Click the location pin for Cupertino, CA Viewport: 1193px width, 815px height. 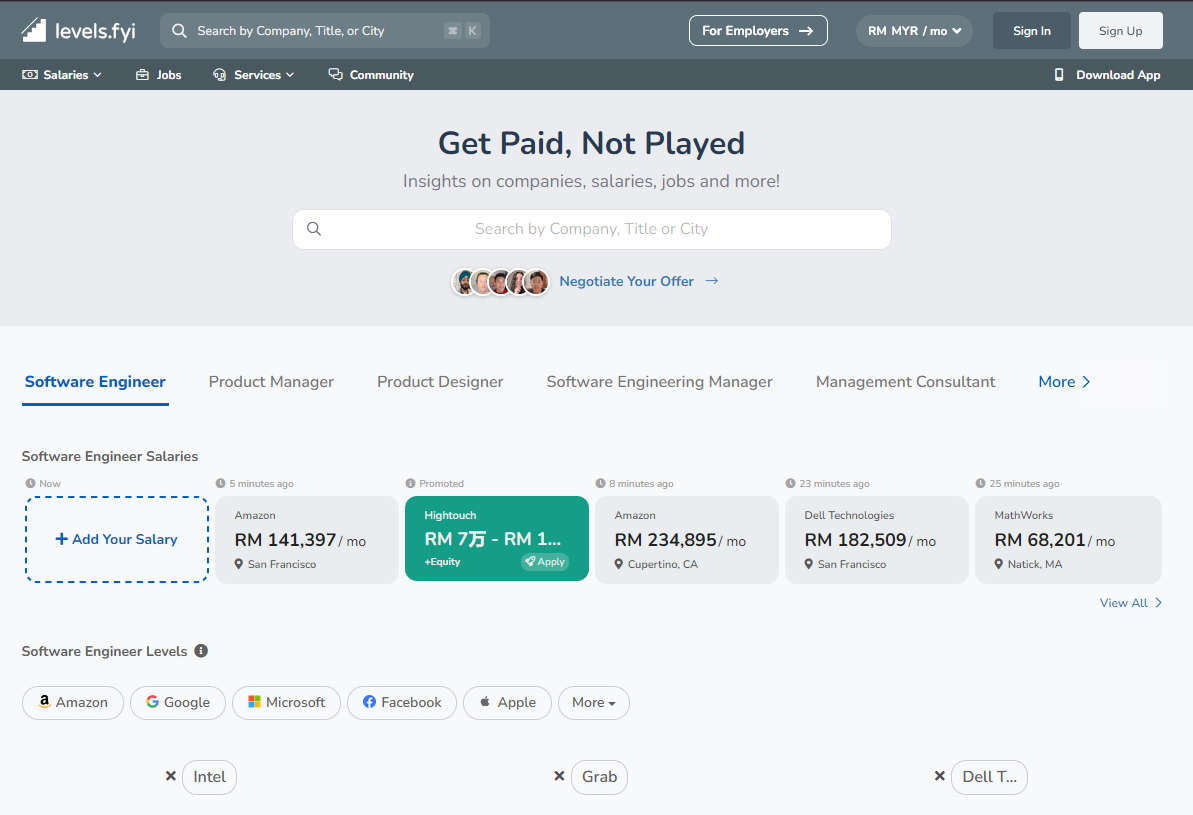pos(619,564)
